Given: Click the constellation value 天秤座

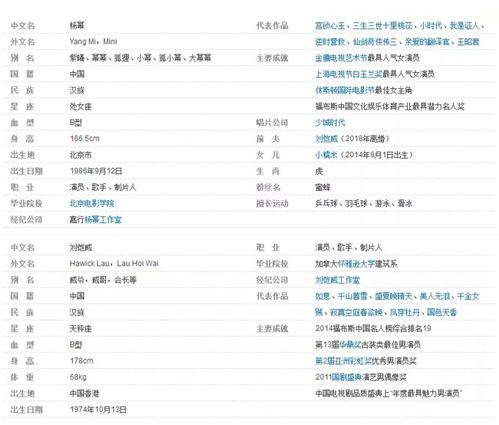Looking at the screenshot, I should tap(80, 329).
